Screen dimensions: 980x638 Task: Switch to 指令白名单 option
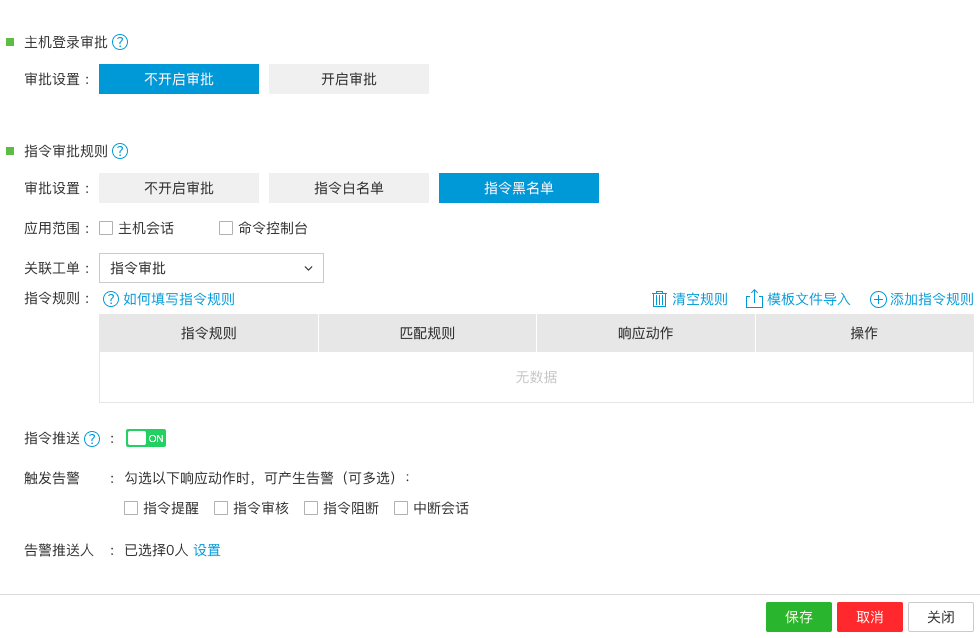348,188
